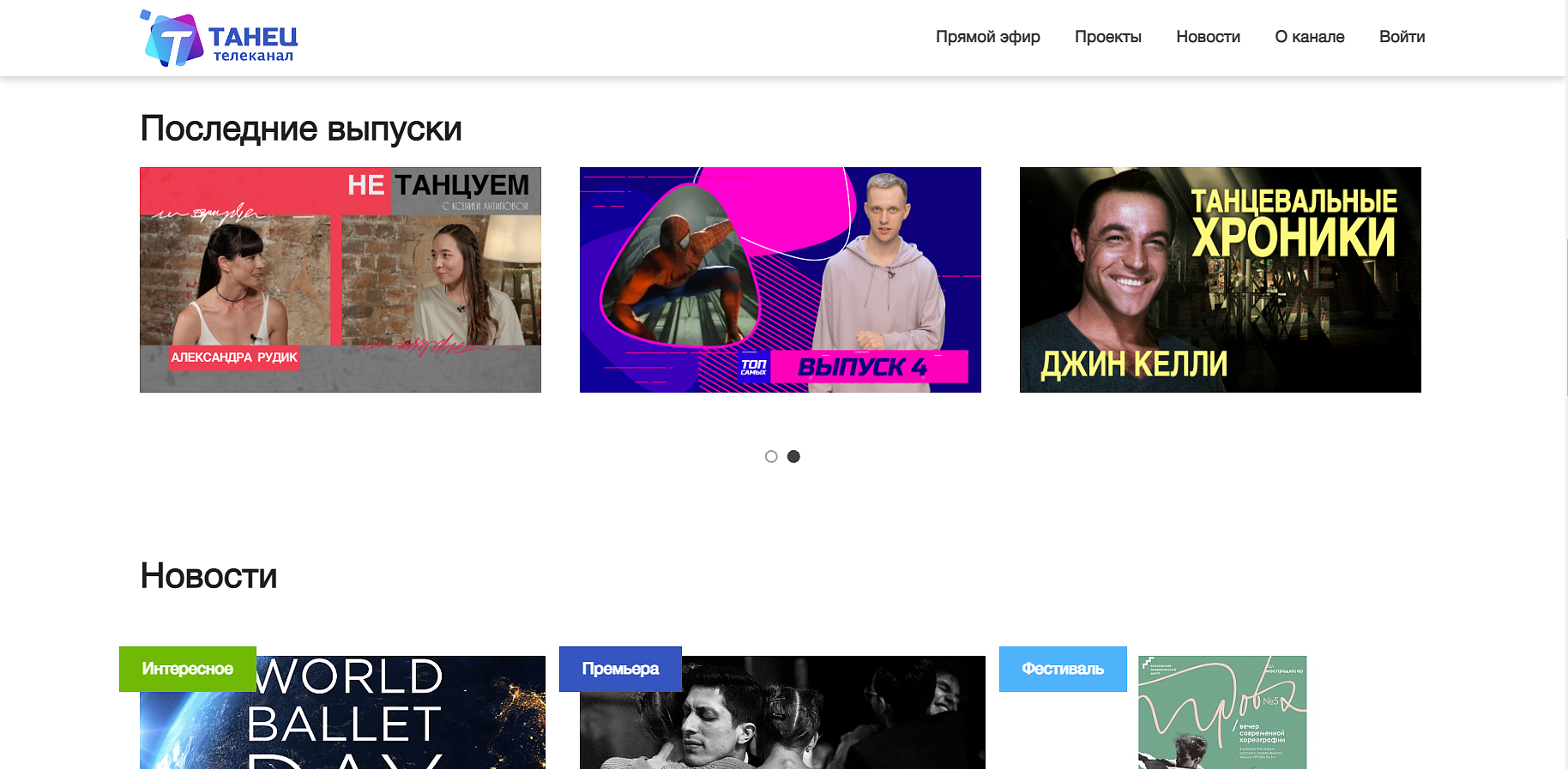Click the Фестиваль category tag
The height and width of the screenshot is (769, 1568).
point(1063,669)
